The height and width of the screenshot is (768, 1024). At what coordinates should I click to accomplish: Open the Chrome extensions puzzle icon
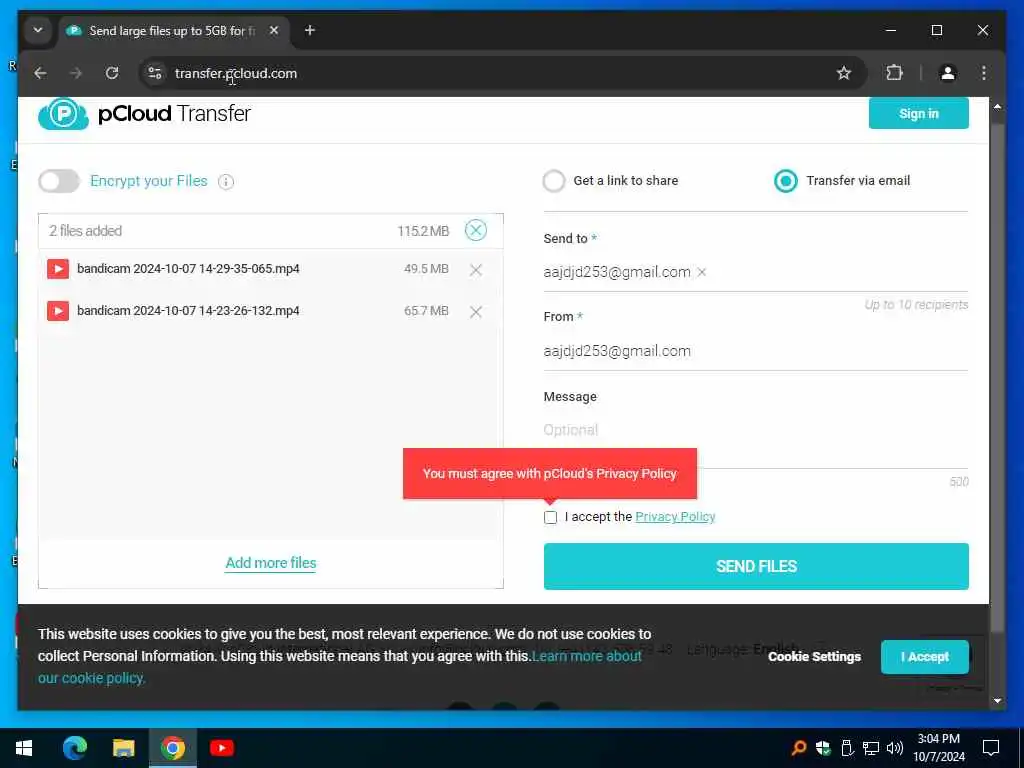[894, 73]
